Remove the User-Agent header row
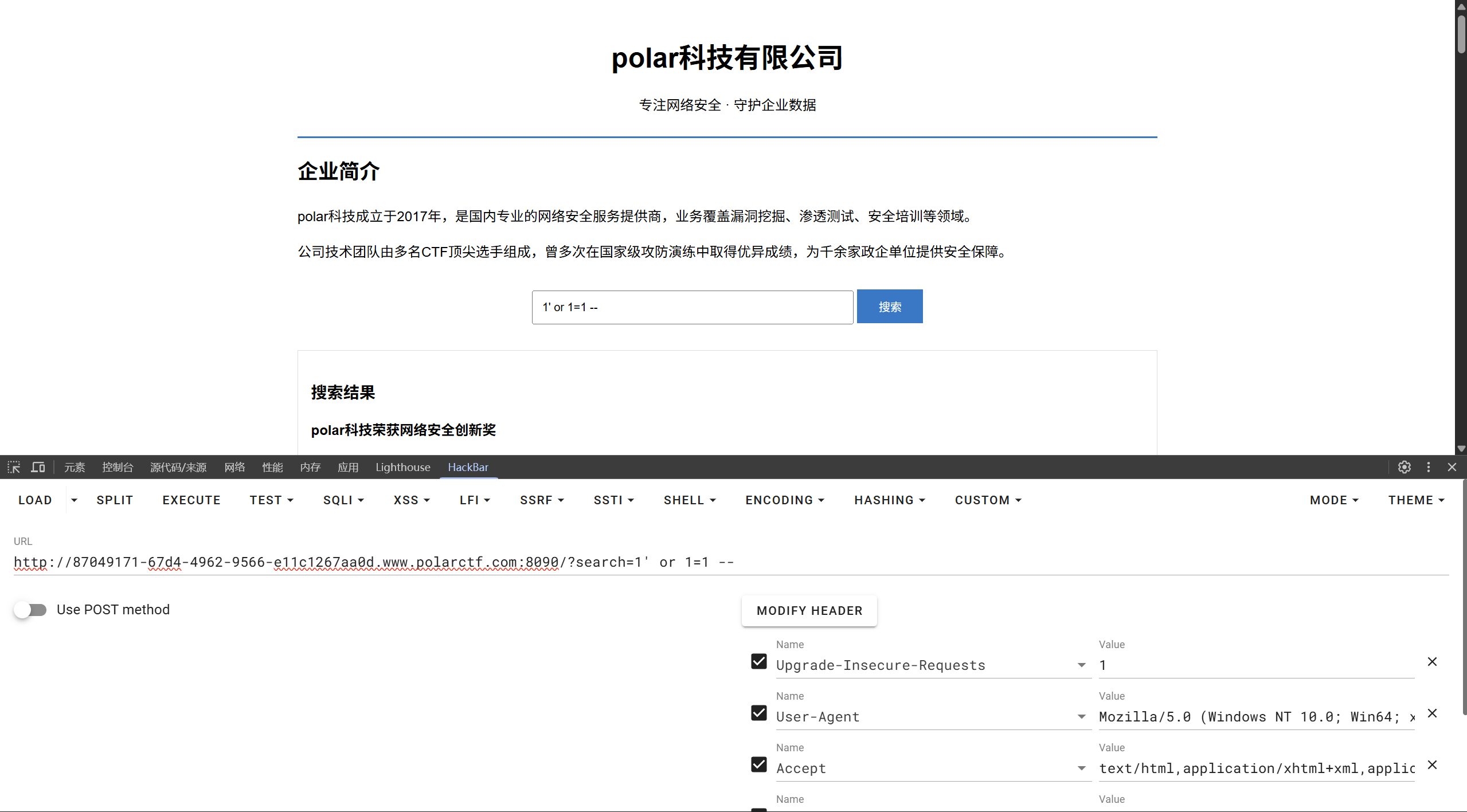 (x=1431, y=713)
